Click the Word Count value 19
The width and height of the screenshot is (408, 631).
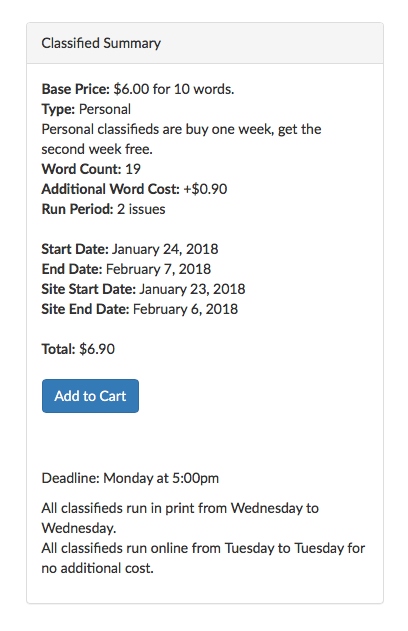pos(133,169)
